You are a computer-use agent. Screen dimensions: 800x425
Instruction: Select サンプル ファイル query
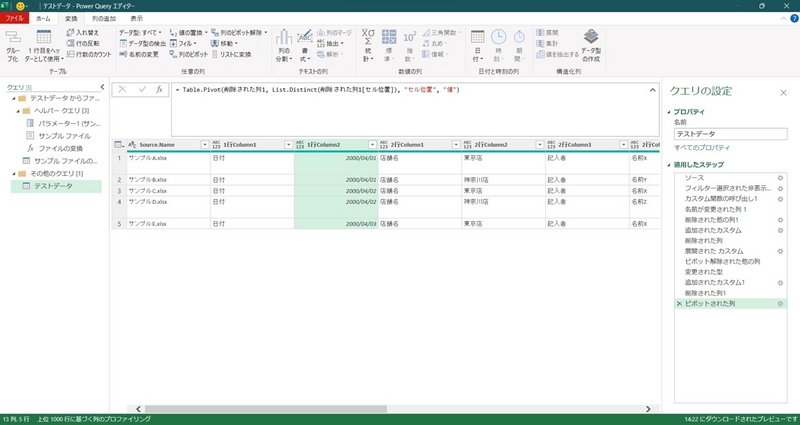point(64,136)
